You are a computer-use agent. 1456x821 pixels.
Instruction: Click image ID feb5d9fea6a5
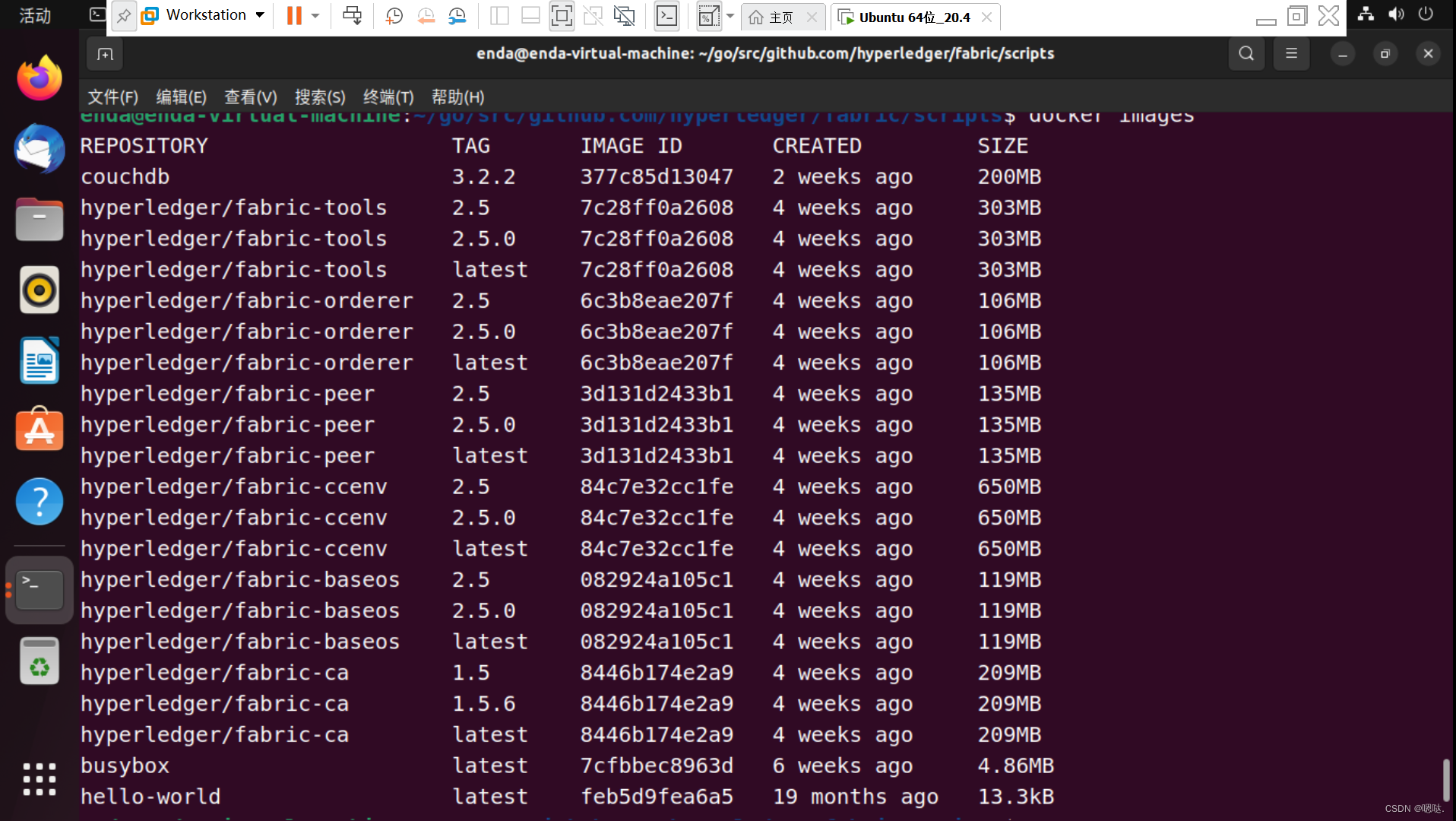[657, 797]
